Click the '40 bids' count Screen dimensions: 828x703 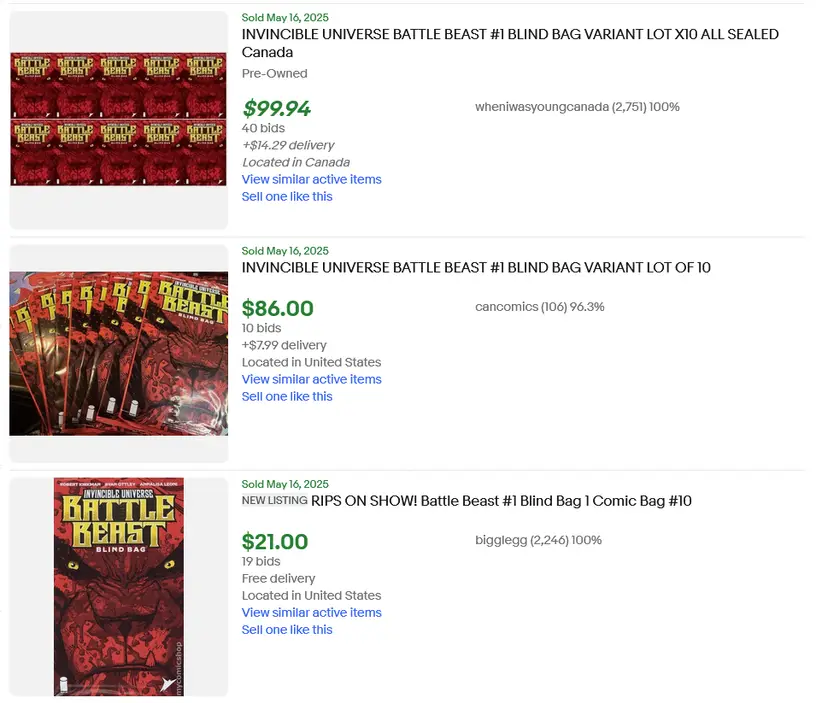point(263,128)
